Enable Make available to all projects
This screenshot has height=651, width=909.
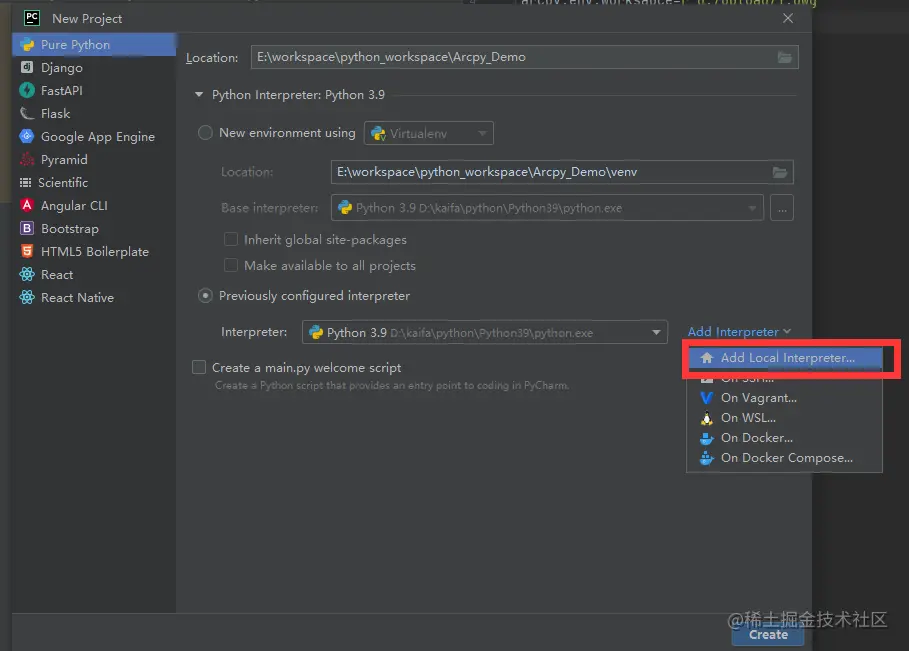pos(231,265)
